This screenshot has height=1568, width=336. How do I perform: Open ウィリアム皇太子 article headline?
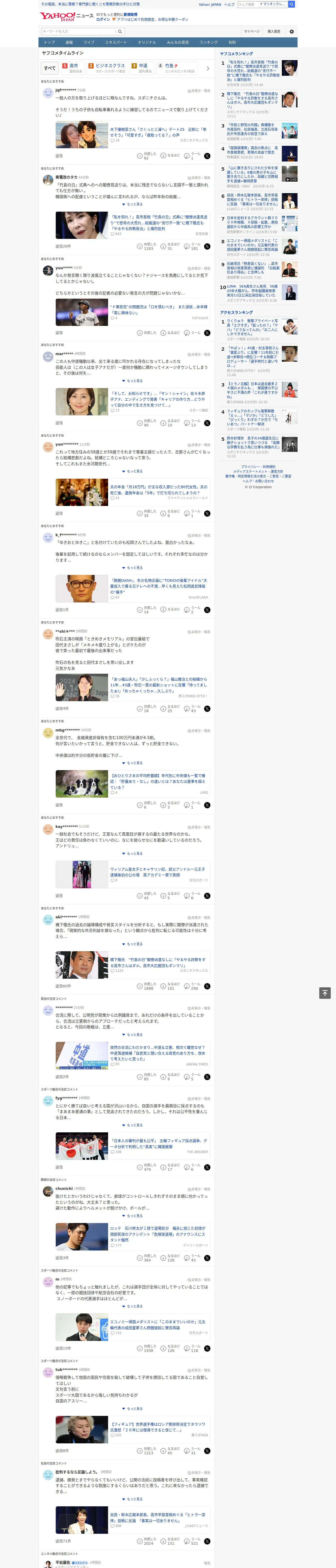click(x=158, y=872)
